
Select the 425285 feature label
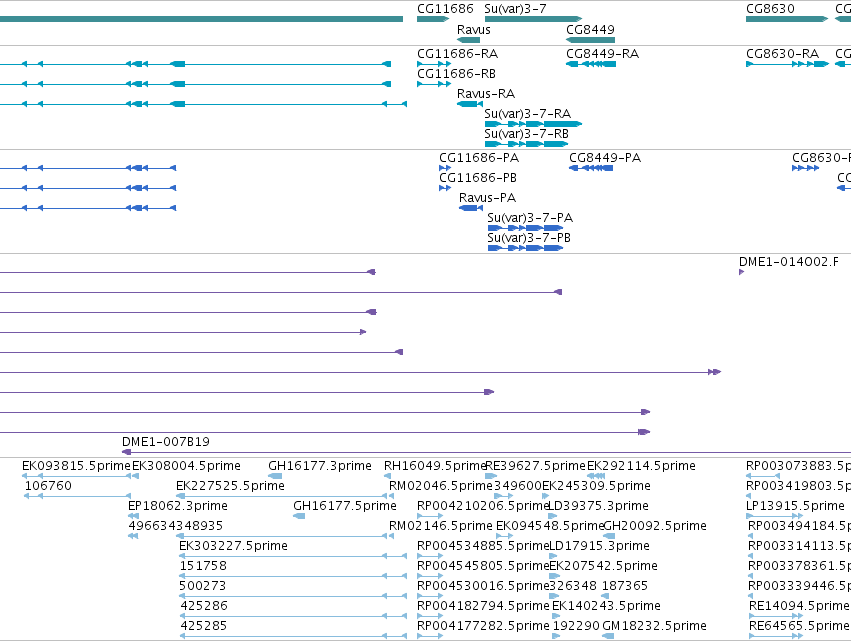pyautogui.click(x=204, y=626)
